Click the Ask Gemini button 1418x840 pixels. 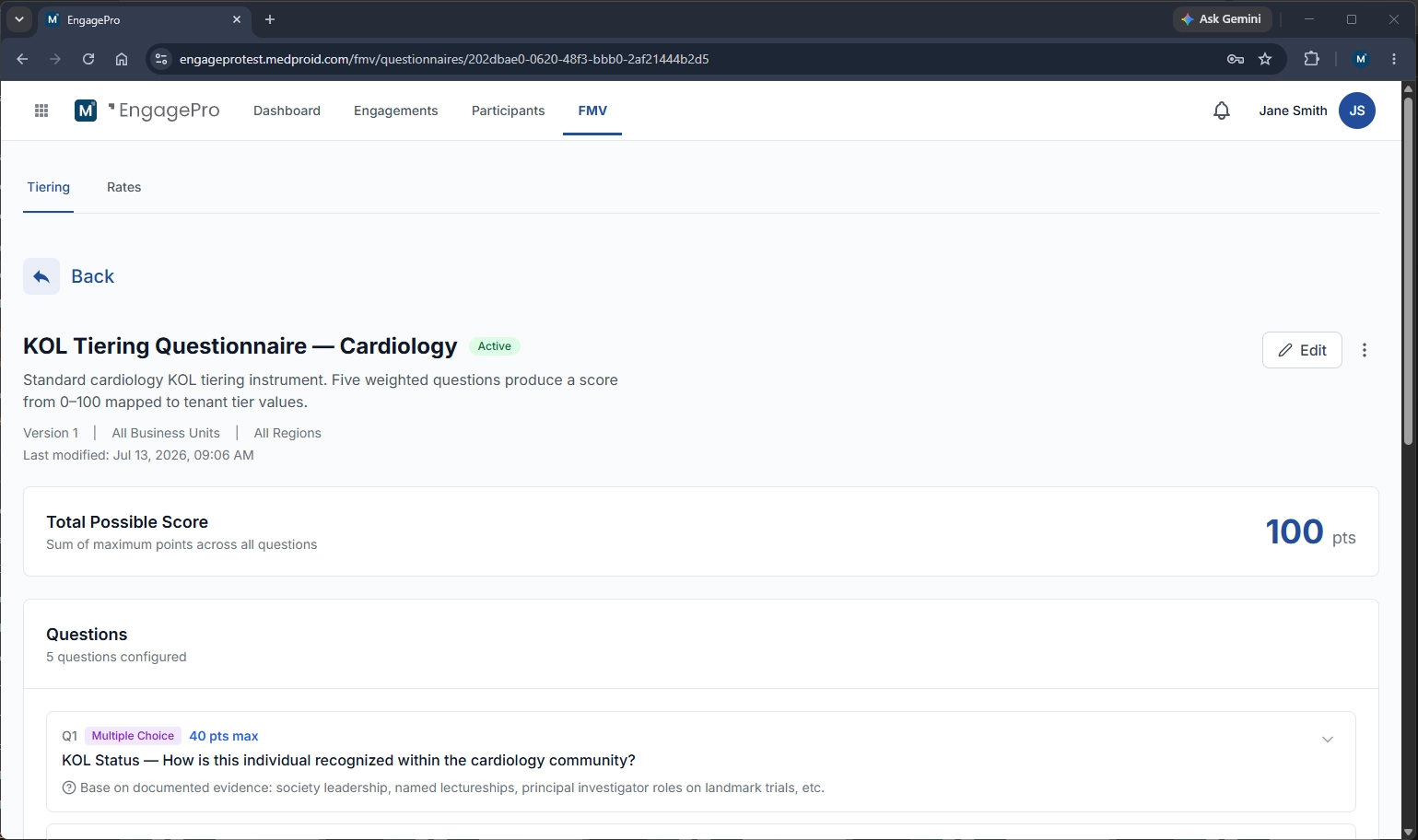coord(1222,19)
